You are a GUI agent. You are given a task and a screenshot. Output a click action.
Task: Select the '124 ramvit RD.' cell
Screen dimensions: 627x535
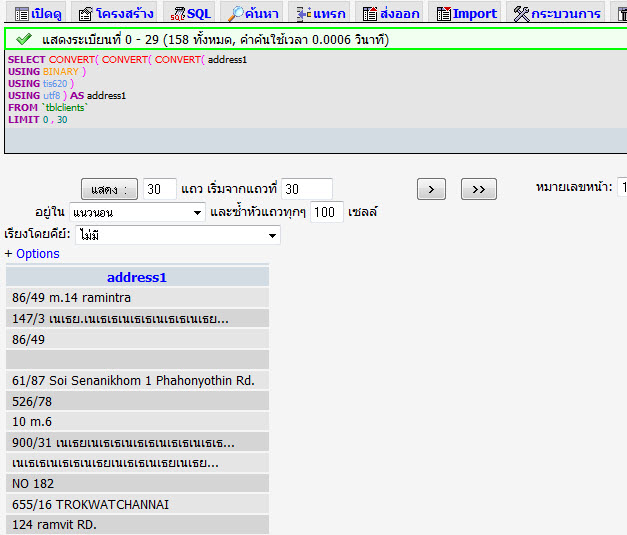pyautogui.click(x=138, y=525)
